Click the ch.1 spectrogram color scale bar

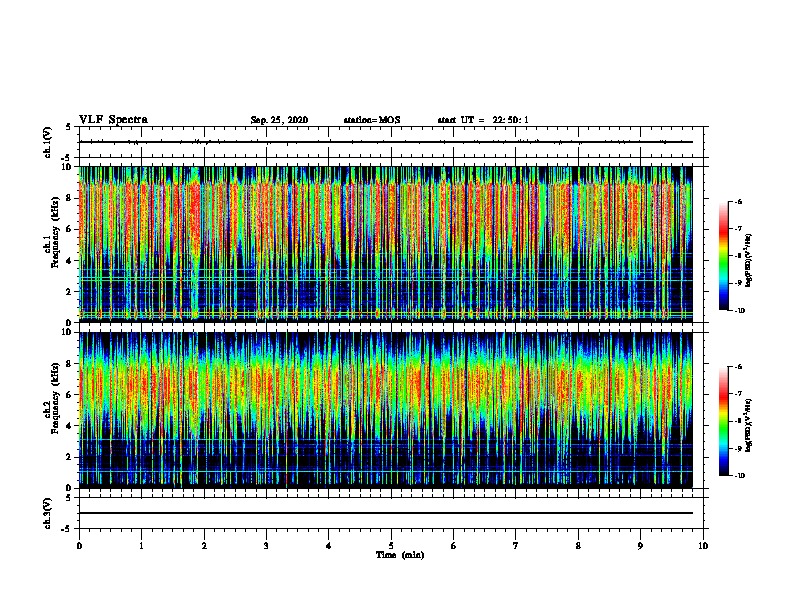(x=724, y=256)
